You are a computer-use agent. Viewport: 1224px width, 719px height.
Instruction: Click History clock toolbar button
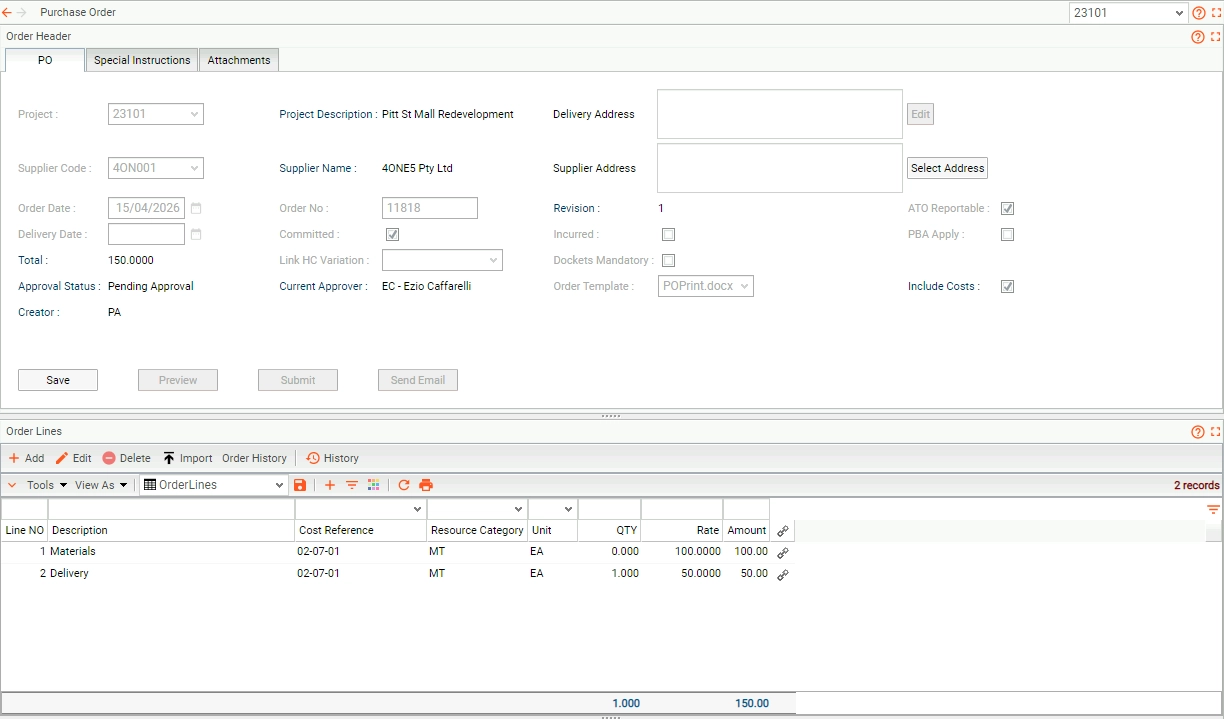click(332, 458)
